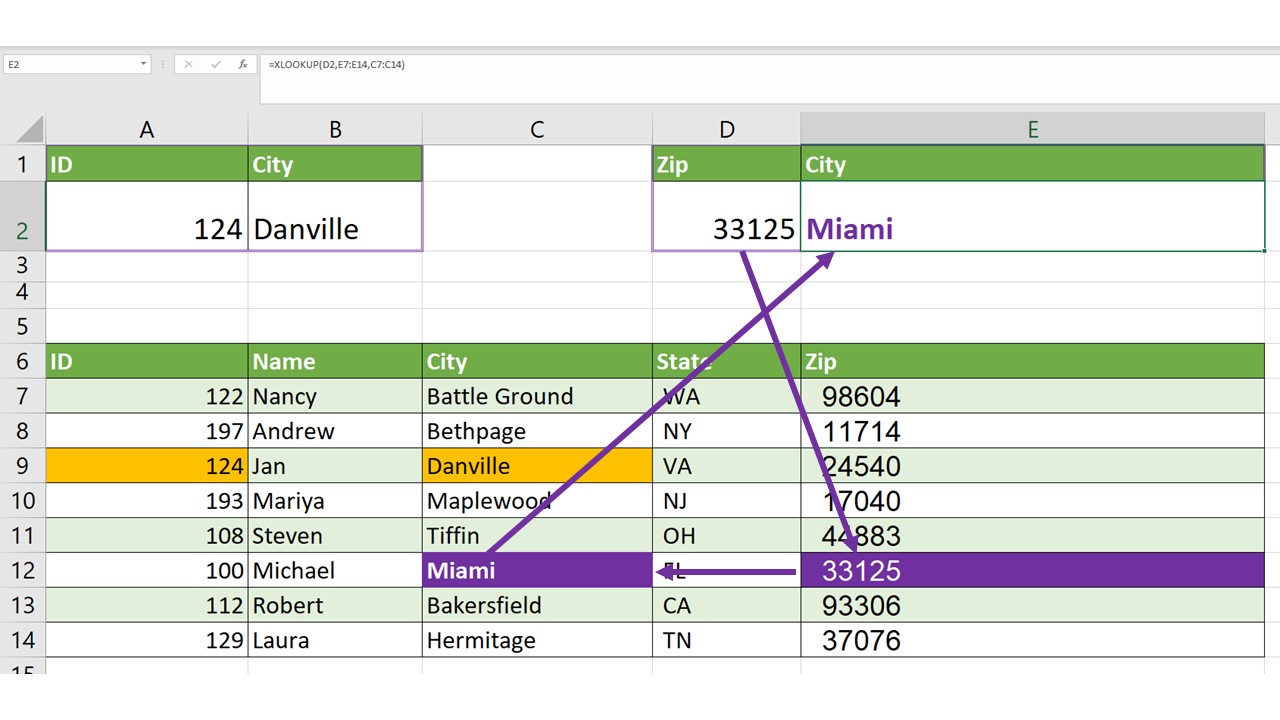
Task: Click the state cell NY
Action: 727,431
